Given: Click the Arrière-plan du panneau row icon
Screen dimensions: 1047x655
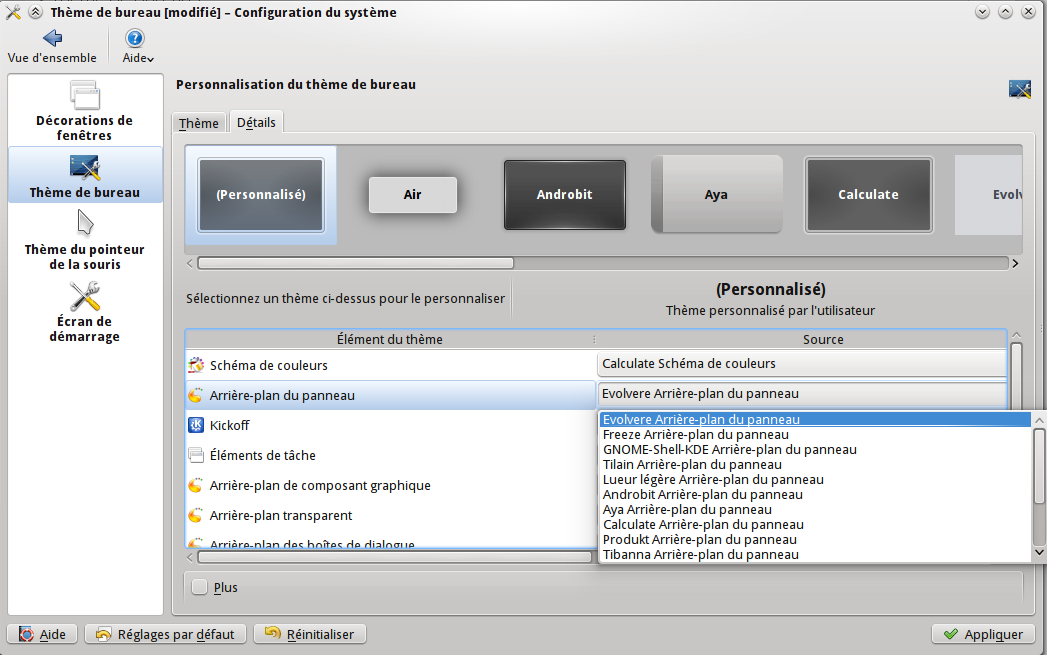Looking at the screenshot, I should click(x=196, y=395).
